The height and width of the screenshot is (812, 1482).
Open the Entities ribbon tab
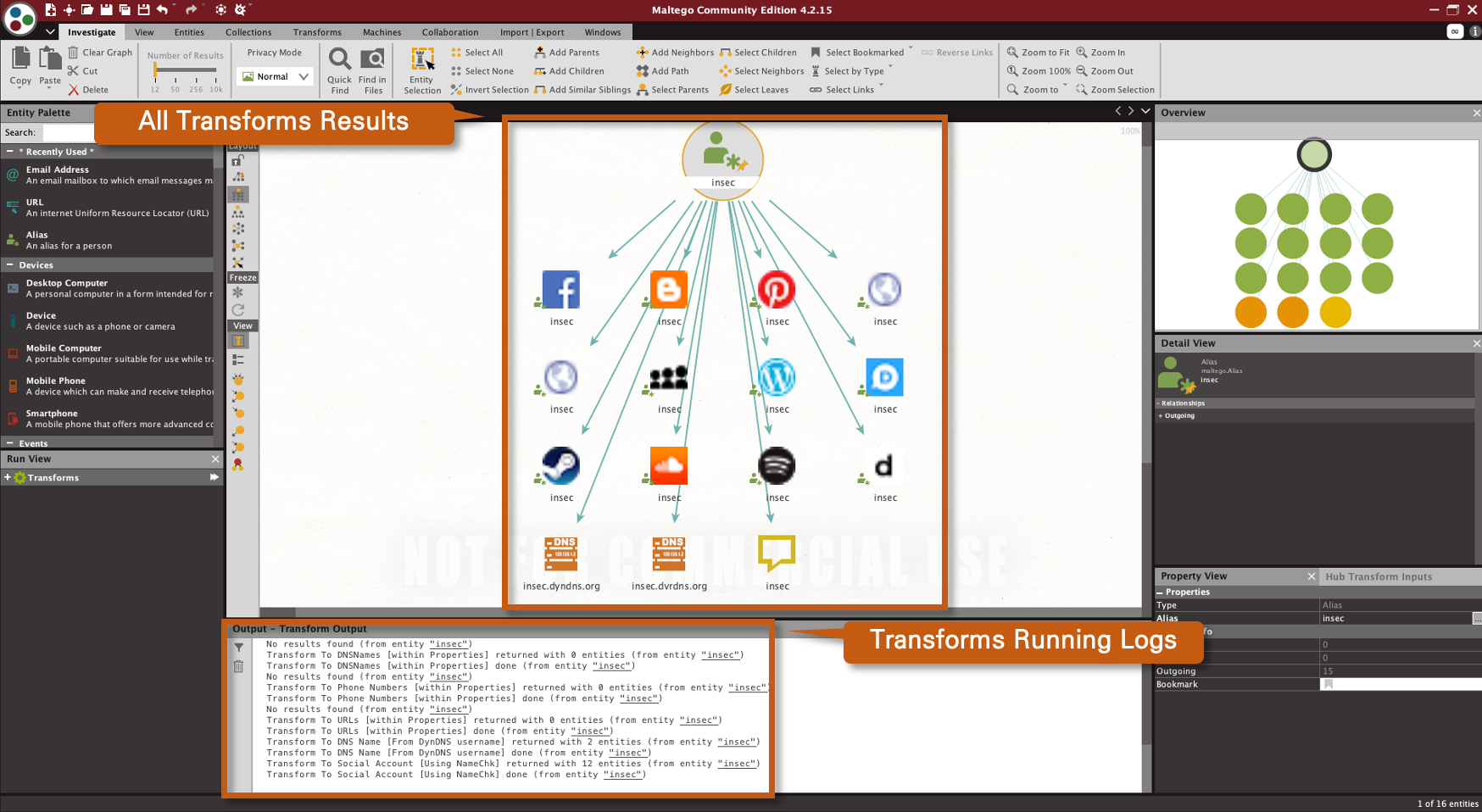[x=189, y=32]
